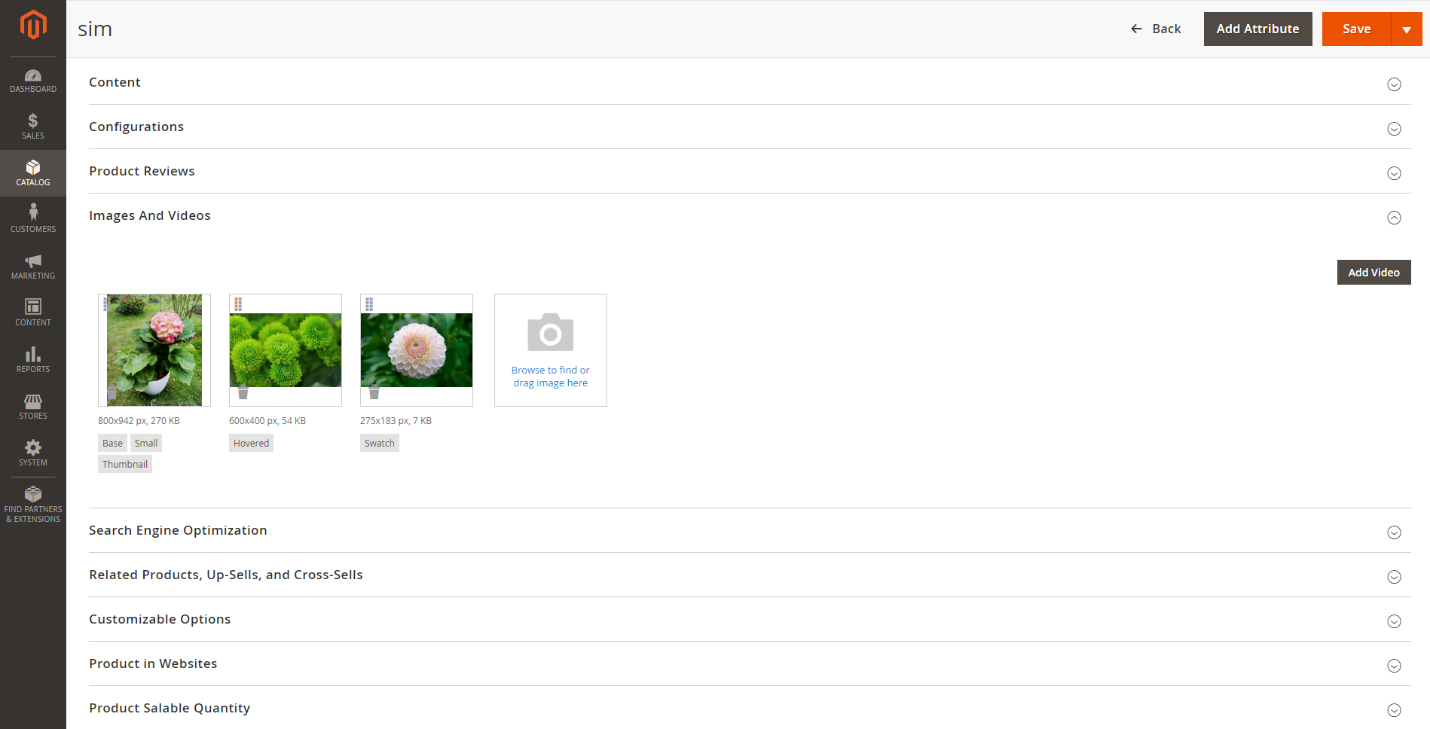Click the camera upload placeholder icon
Viewport: 1430px width, 729px height.
550,331
